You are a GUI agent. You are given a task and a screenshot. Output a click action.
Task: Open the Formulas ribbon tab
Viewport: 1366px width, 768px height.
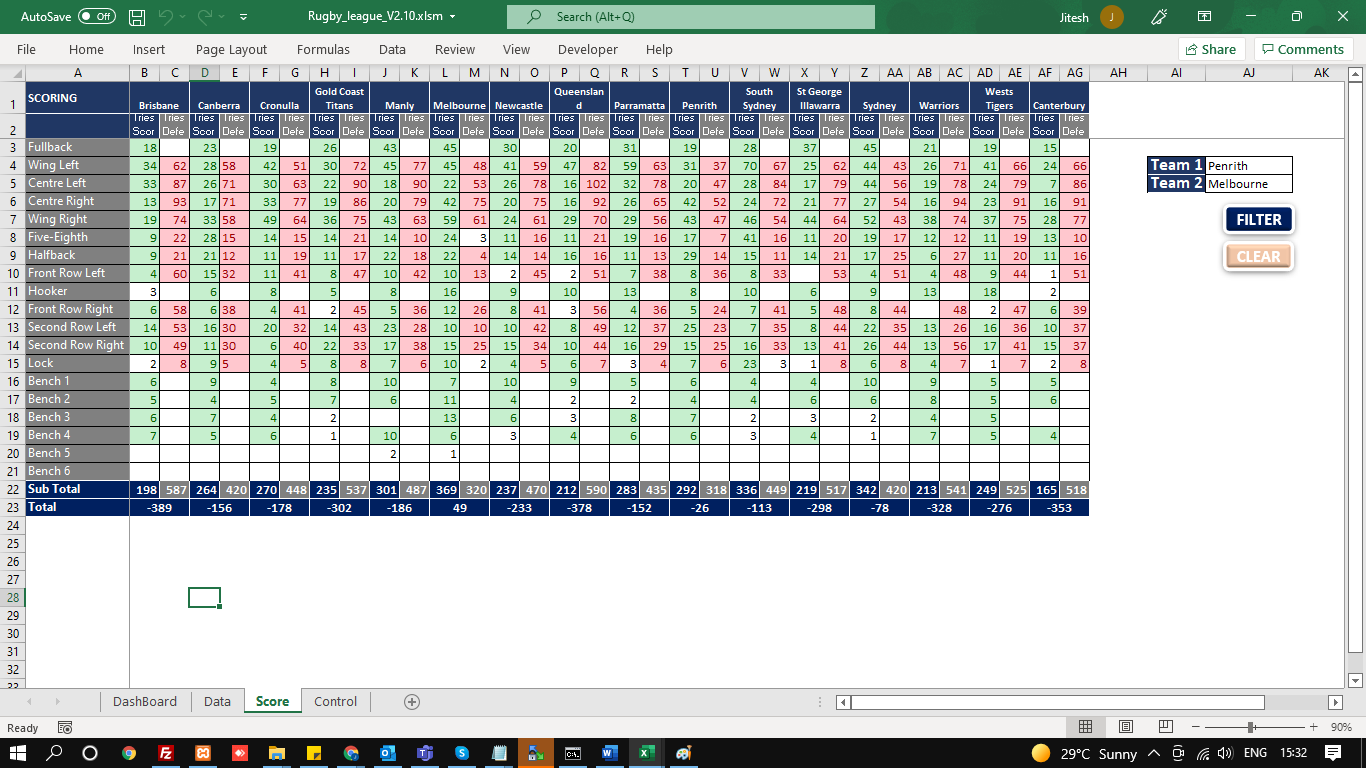point(323,49)
